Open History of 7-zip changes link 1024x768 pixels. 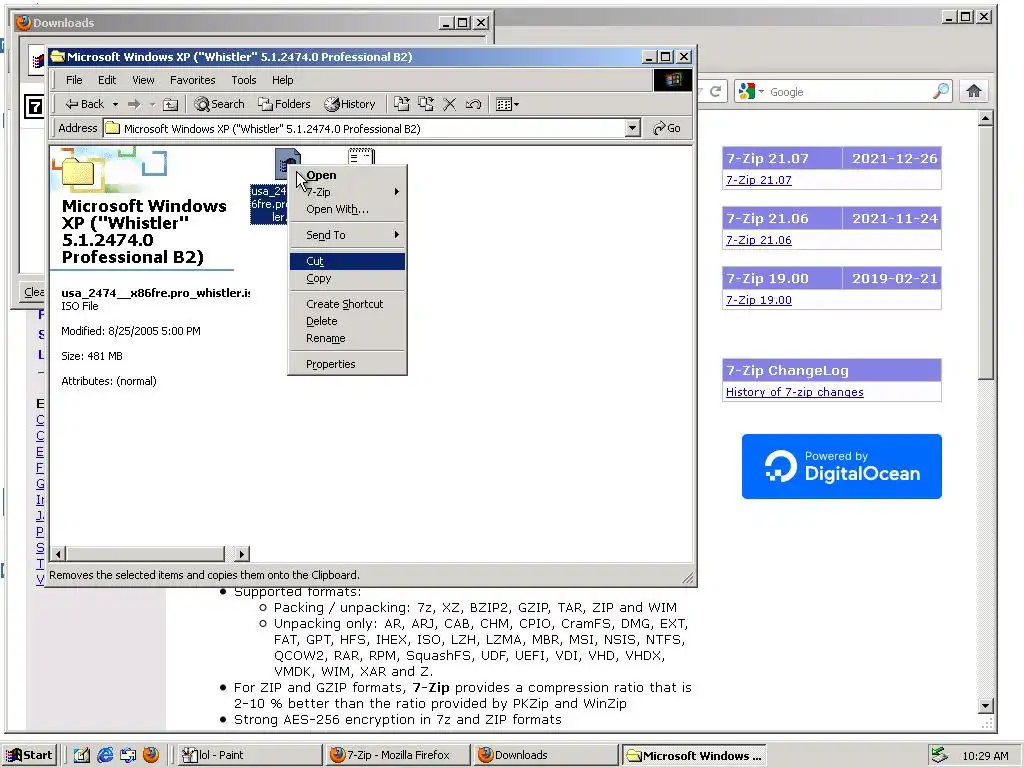794,392
